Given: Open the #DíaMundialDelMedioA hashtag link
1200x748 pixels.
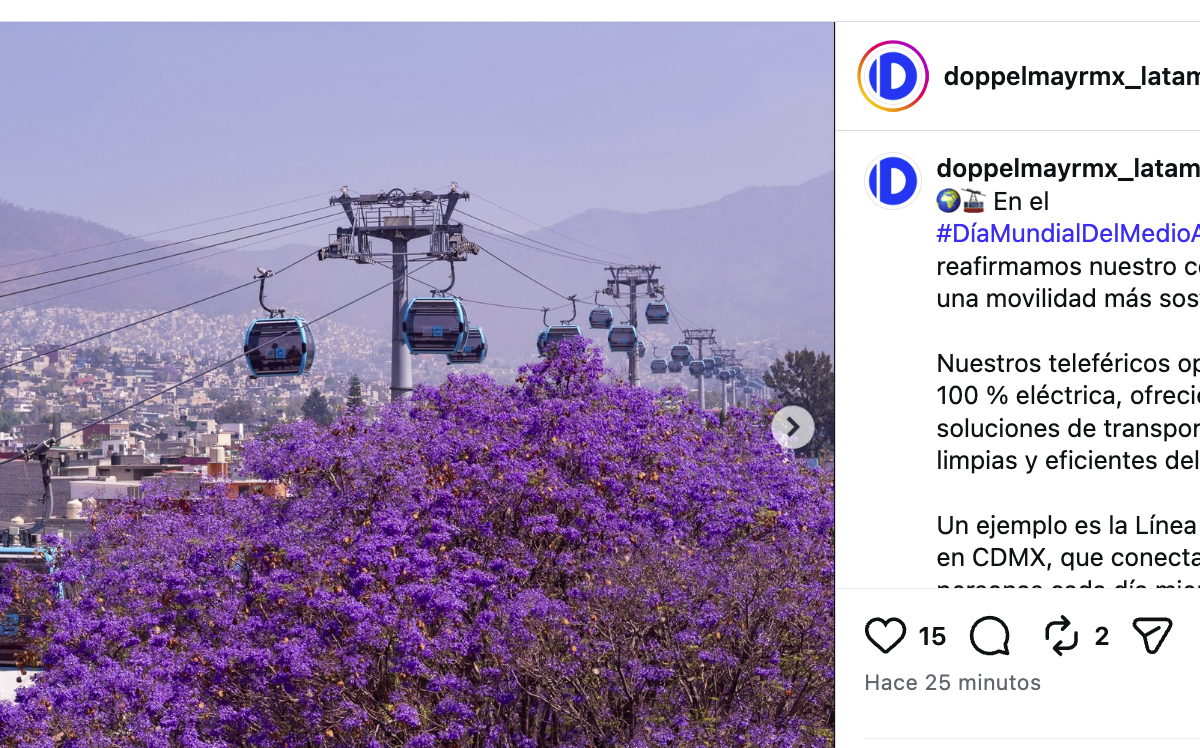Looking at the screenshot, I should pyautogui.click(x=1067, y=234).
